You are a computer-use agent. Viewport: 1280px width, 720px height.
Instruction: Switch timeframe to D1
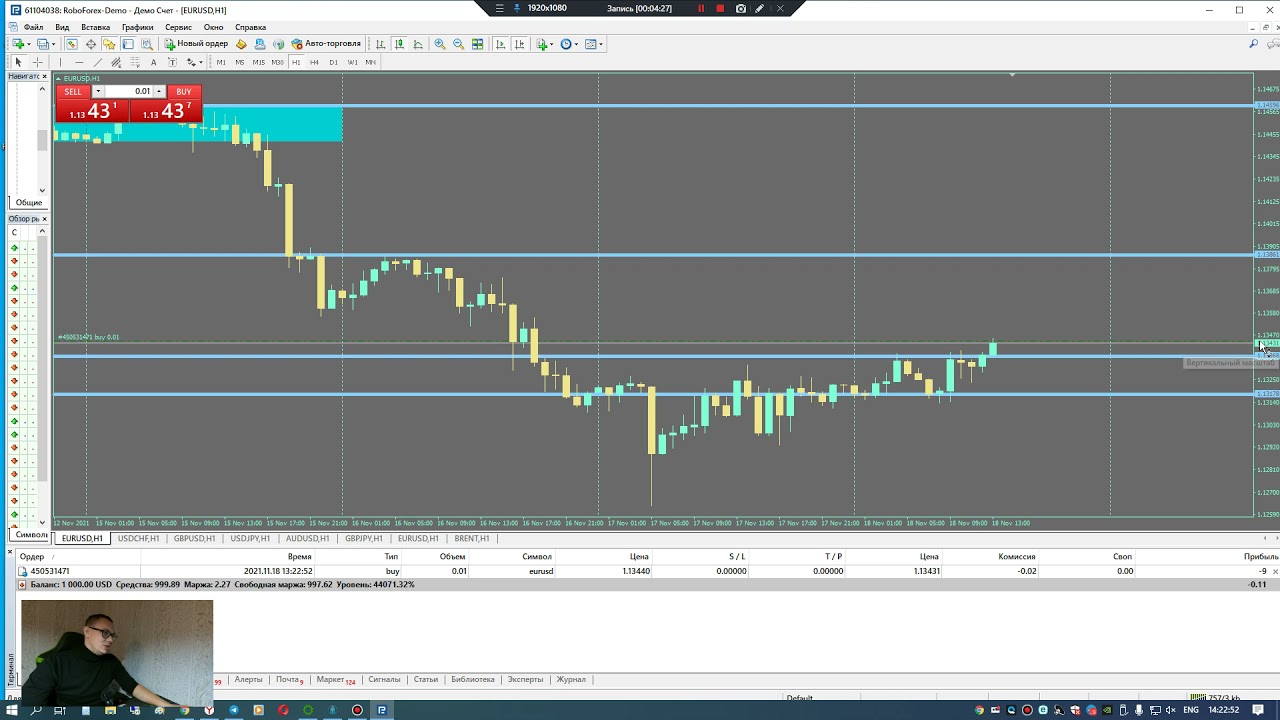334,62
